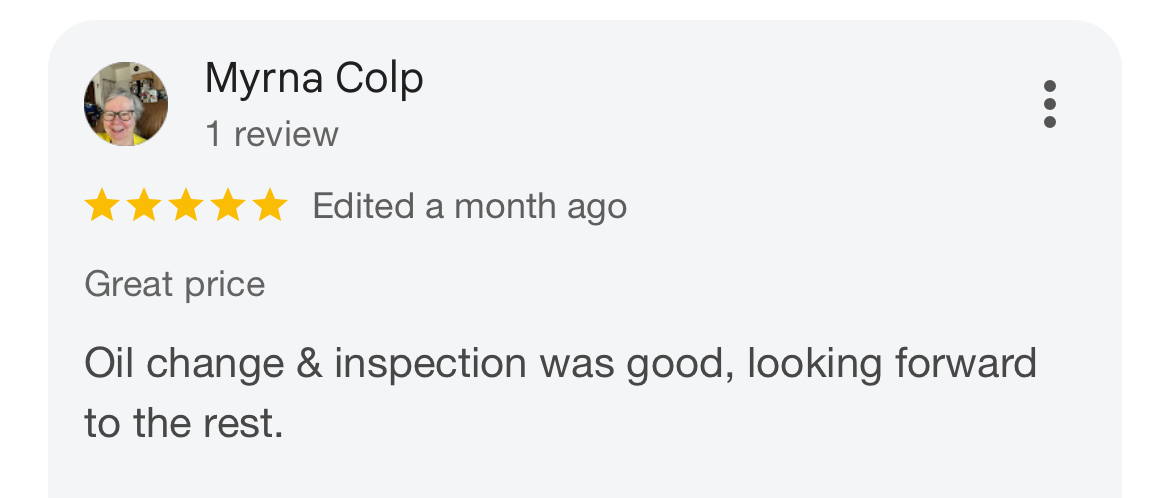Open the three-dot more options menu
The width and height of the screenshot is (1170, 498).
point(1049,104)
